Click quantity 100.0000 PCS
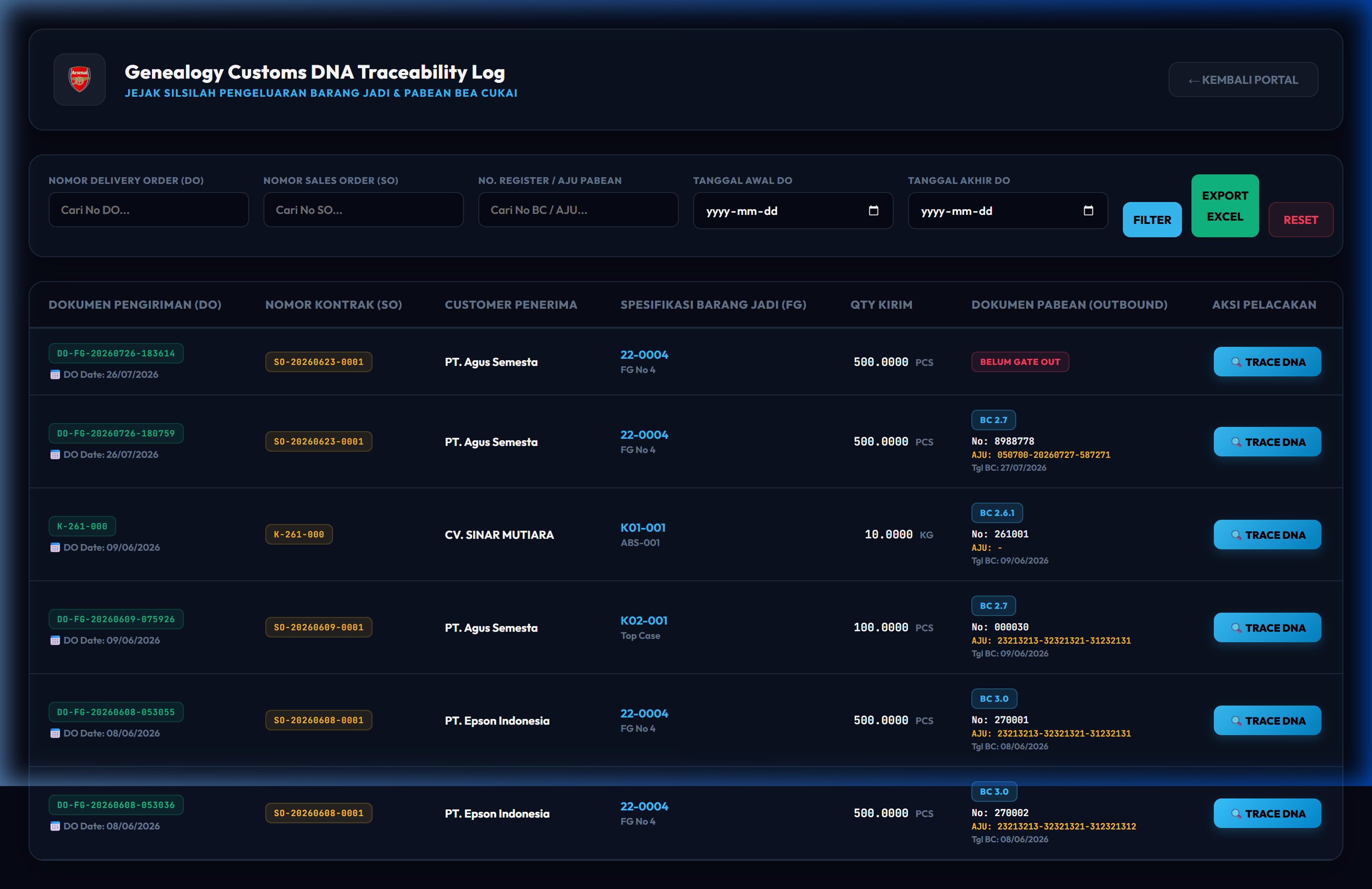1372x889 pixels. pos(894,628)
